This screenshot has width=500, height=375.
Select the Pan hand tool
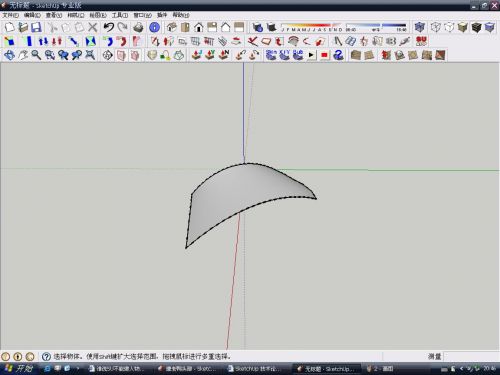pyautogui.click(x=23, y=55)
